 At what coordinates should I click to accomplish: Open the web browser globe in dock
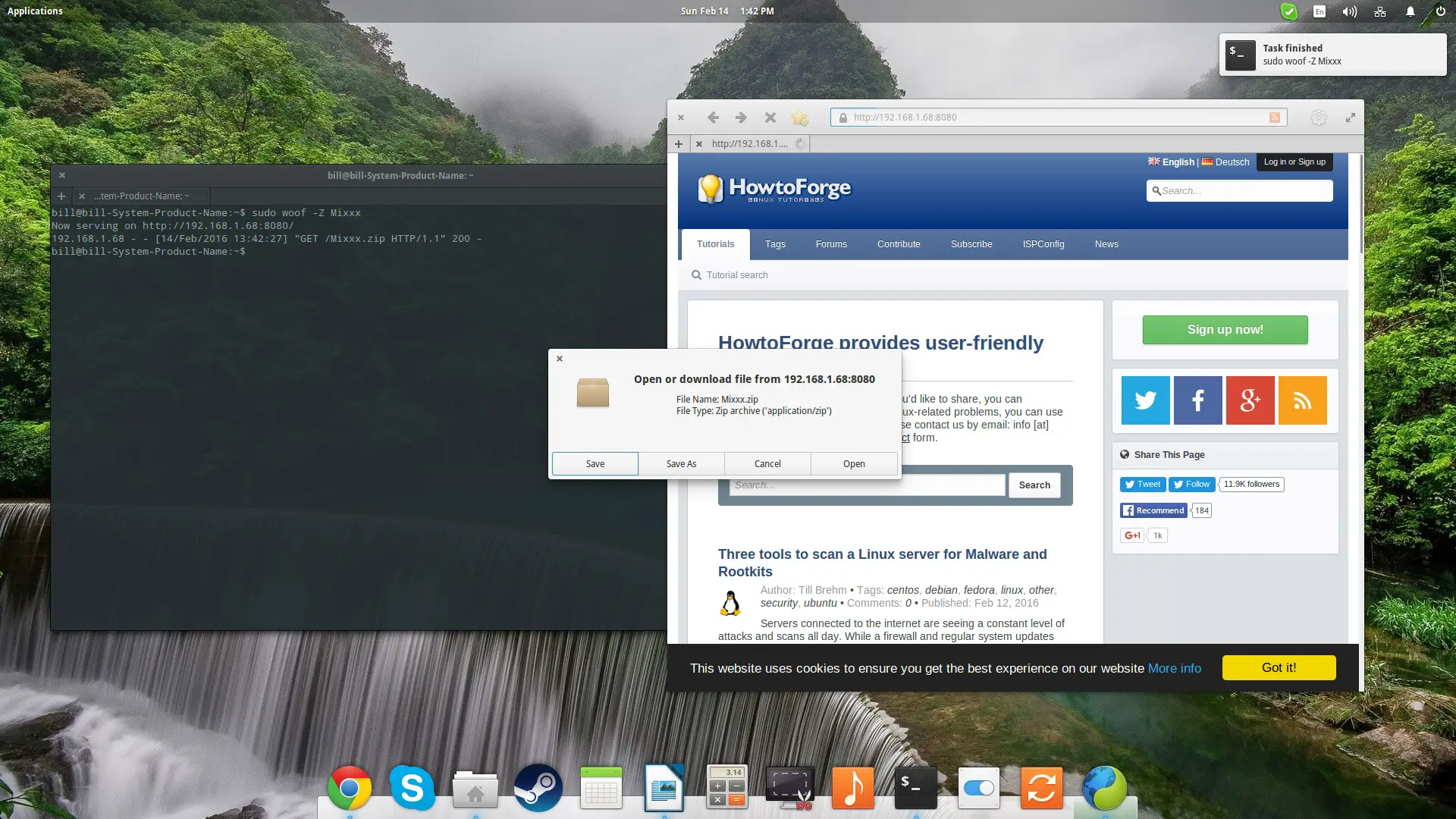coord(1105,788)
